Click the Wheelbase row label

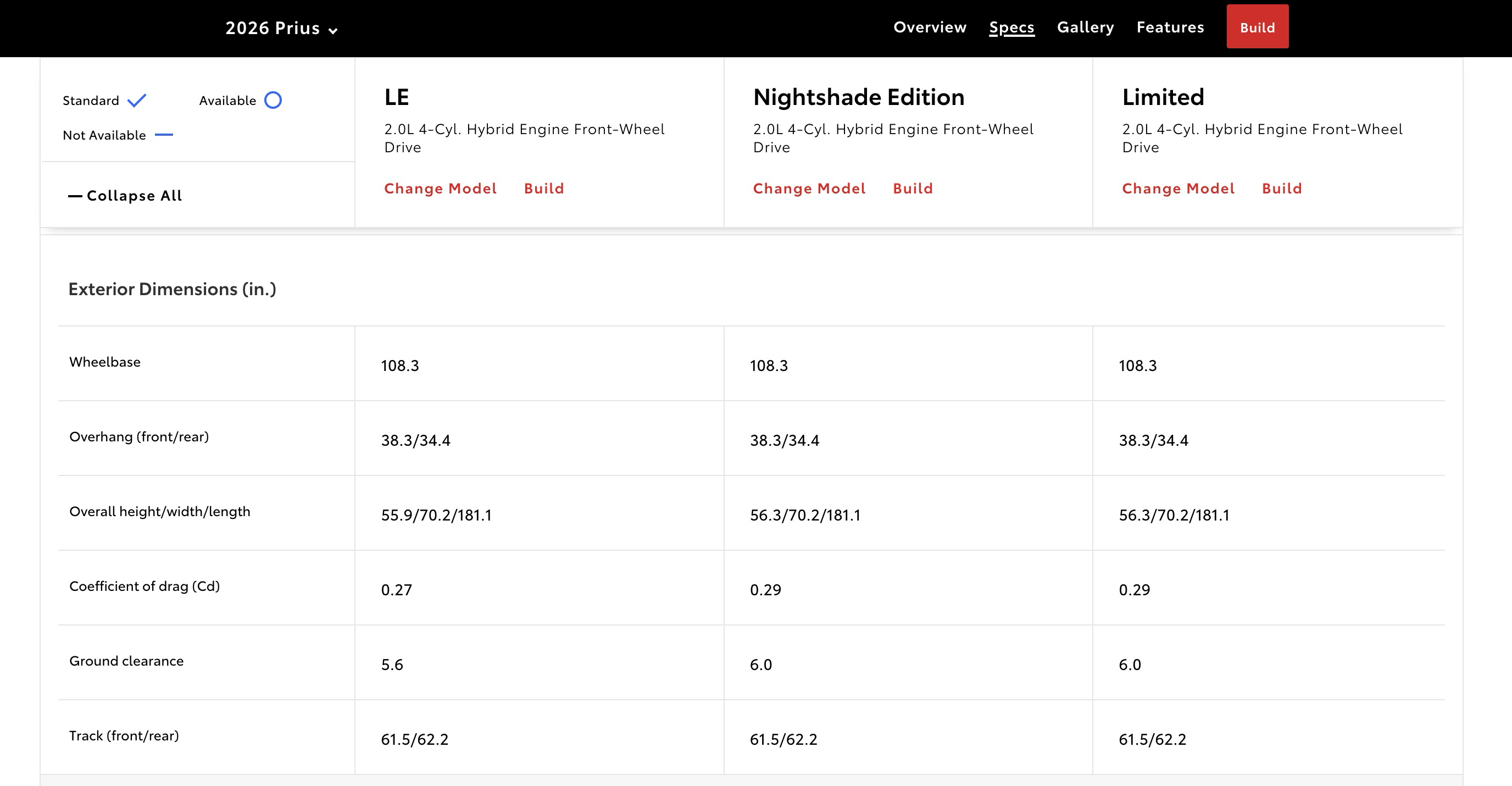coord(105,362)
